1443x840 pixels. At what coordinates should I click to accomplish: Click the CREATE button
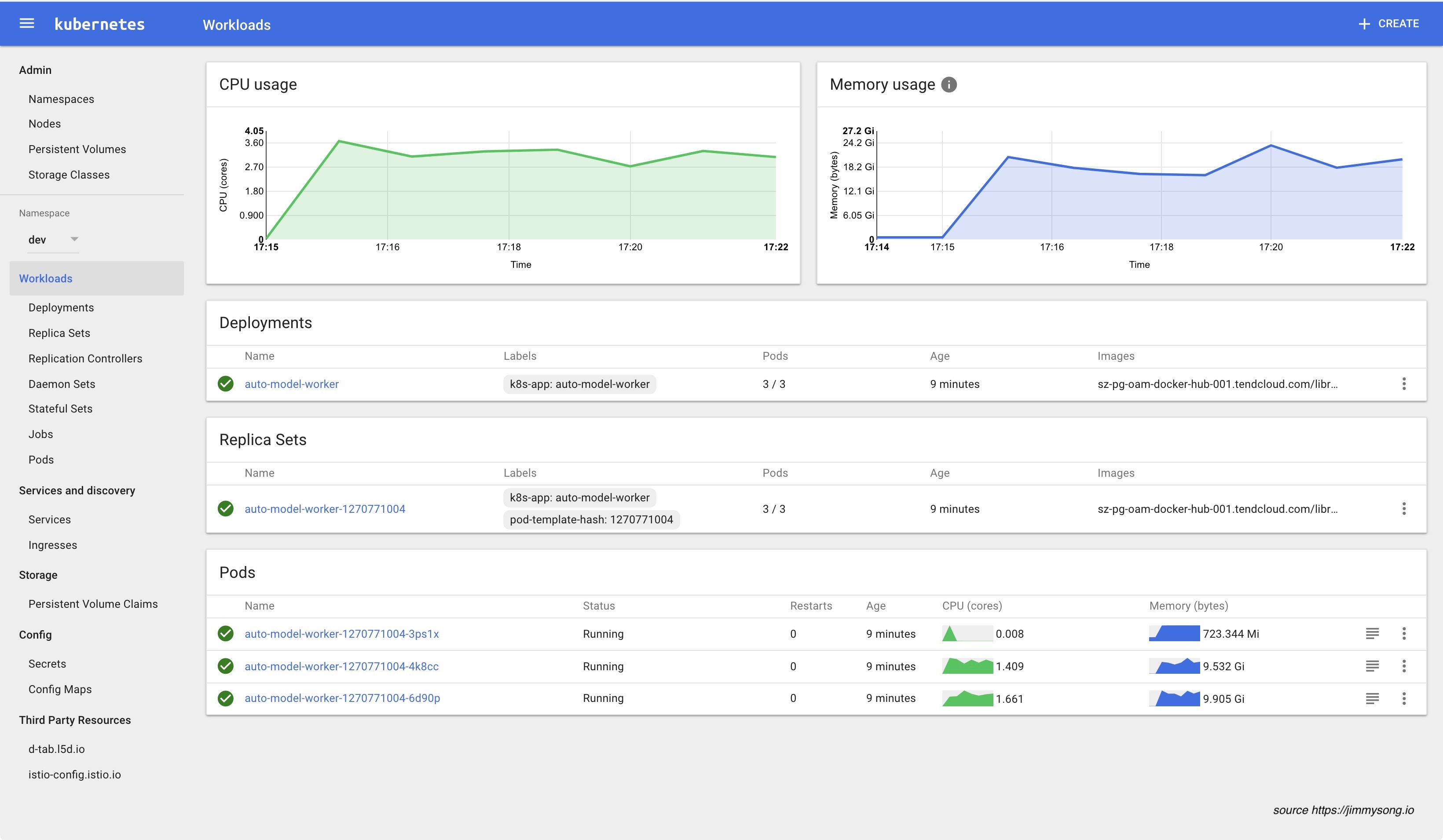[1388, 23]
